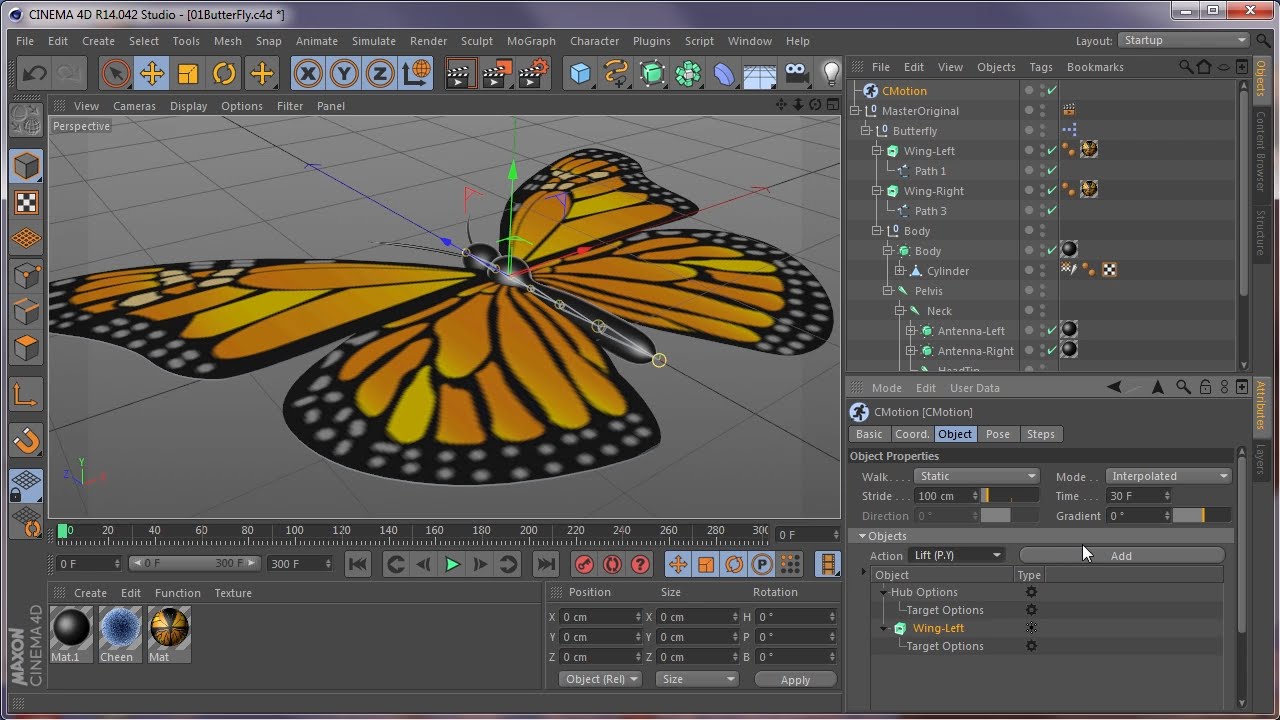Viewport: 1280px width, 720px height.
Task: Expand the Antenna-Right tree node
Action: 910,351
